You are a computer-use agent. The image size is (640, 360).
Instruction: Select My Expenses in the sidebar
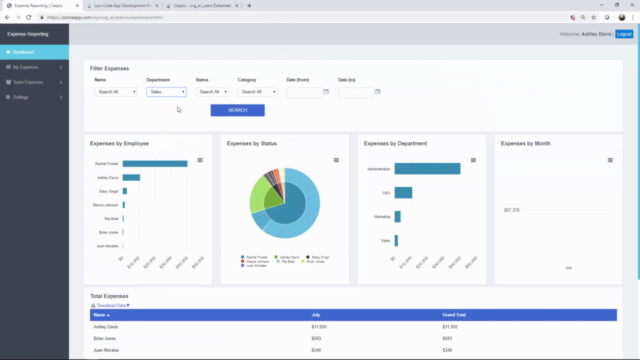[x=34, y=67]
